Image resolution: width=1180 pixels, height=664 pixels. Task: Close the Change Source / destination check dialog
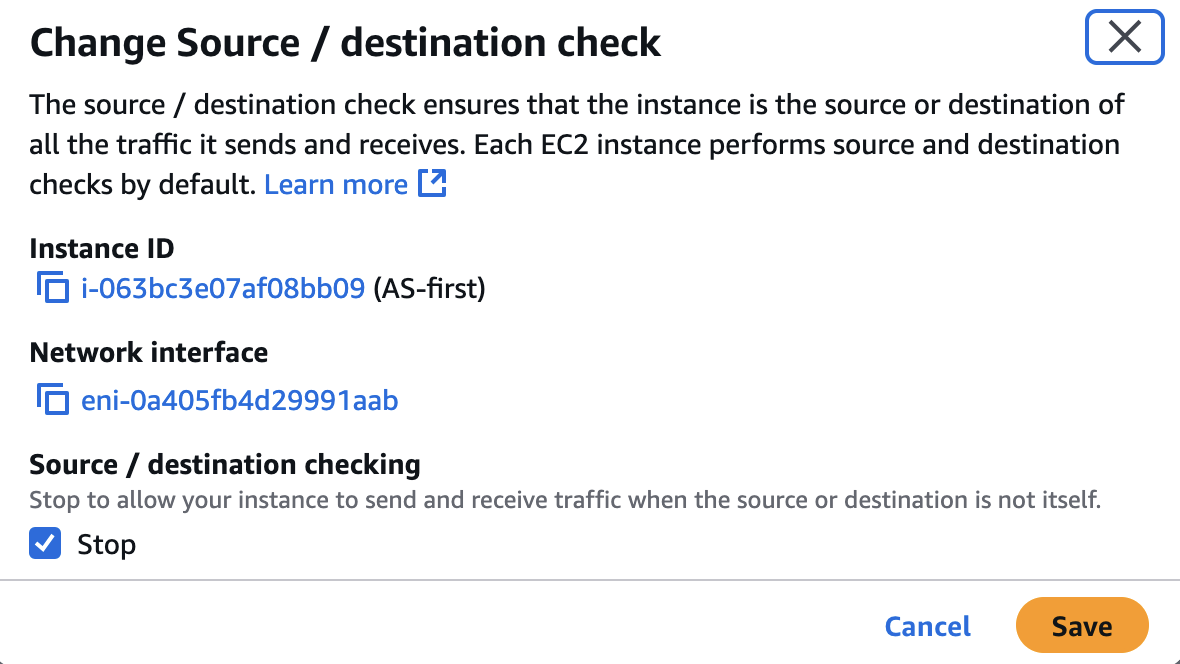[x=1124, y=37]
